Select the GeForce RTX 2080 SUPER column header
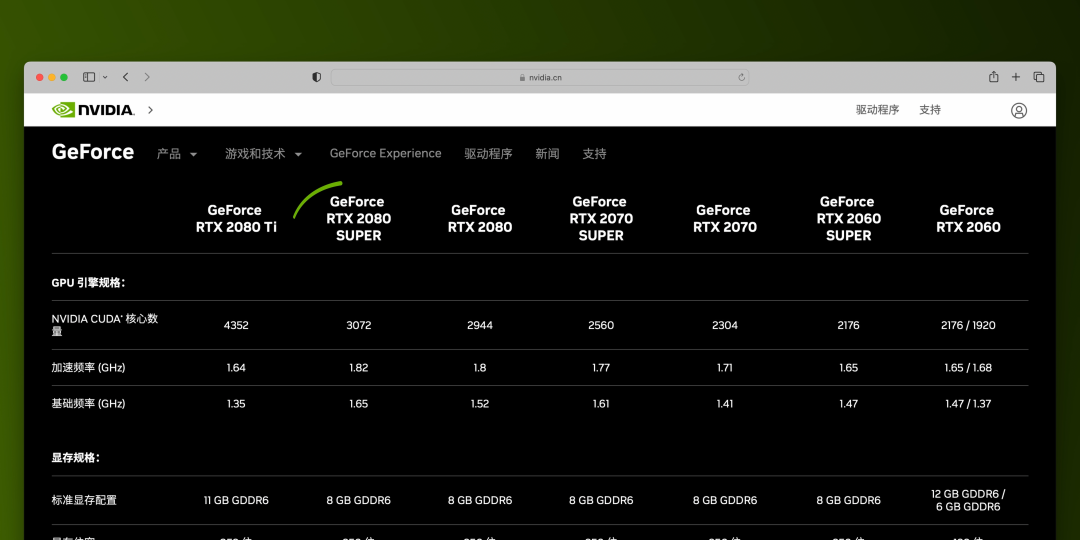 tap(358, 218)
